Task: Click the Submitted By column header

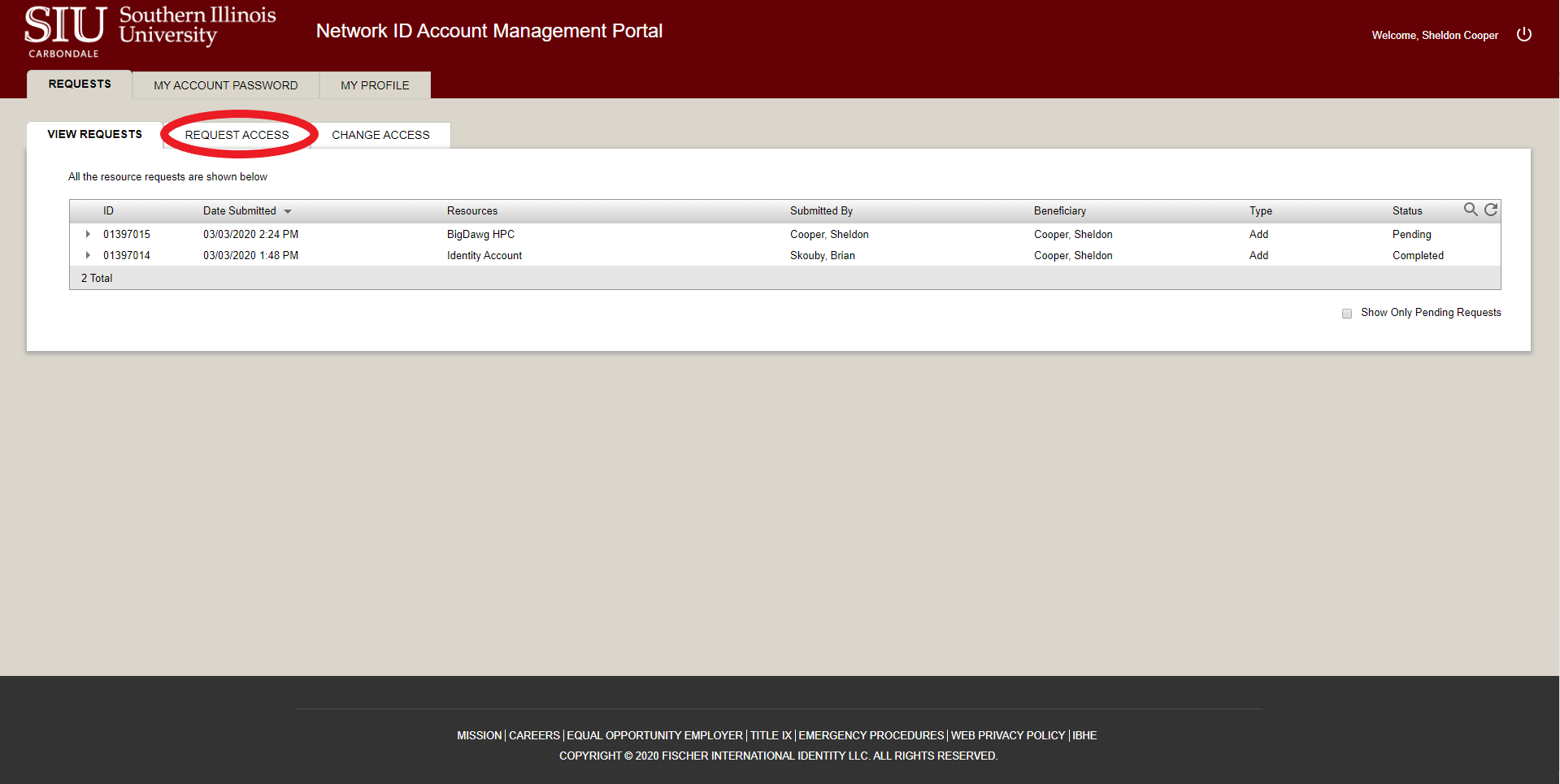Action: tap(821, 211)
